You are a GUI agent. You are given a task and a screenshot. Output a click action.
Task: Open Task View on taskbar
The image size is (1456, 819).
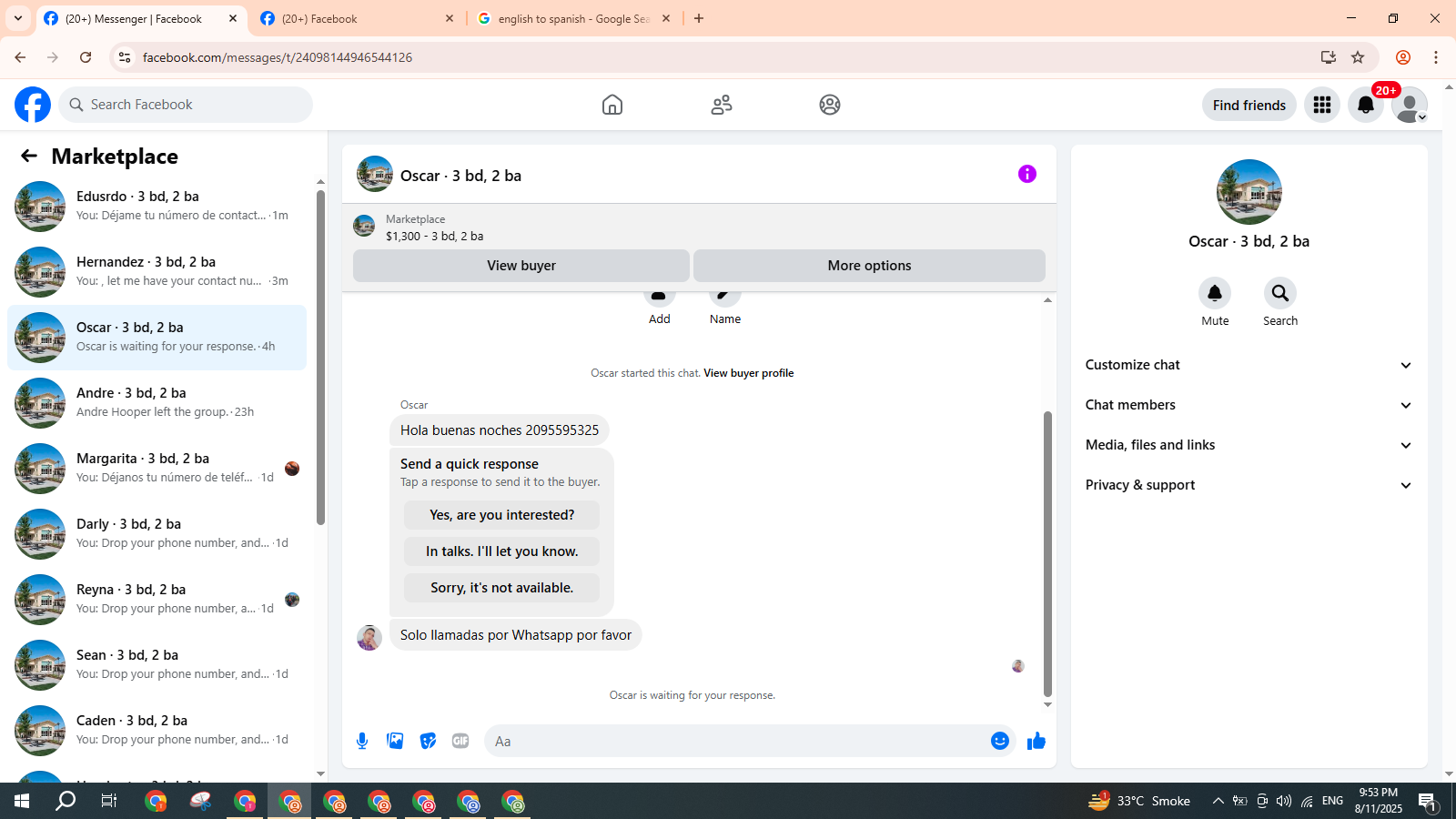click(x=109, y=801)
